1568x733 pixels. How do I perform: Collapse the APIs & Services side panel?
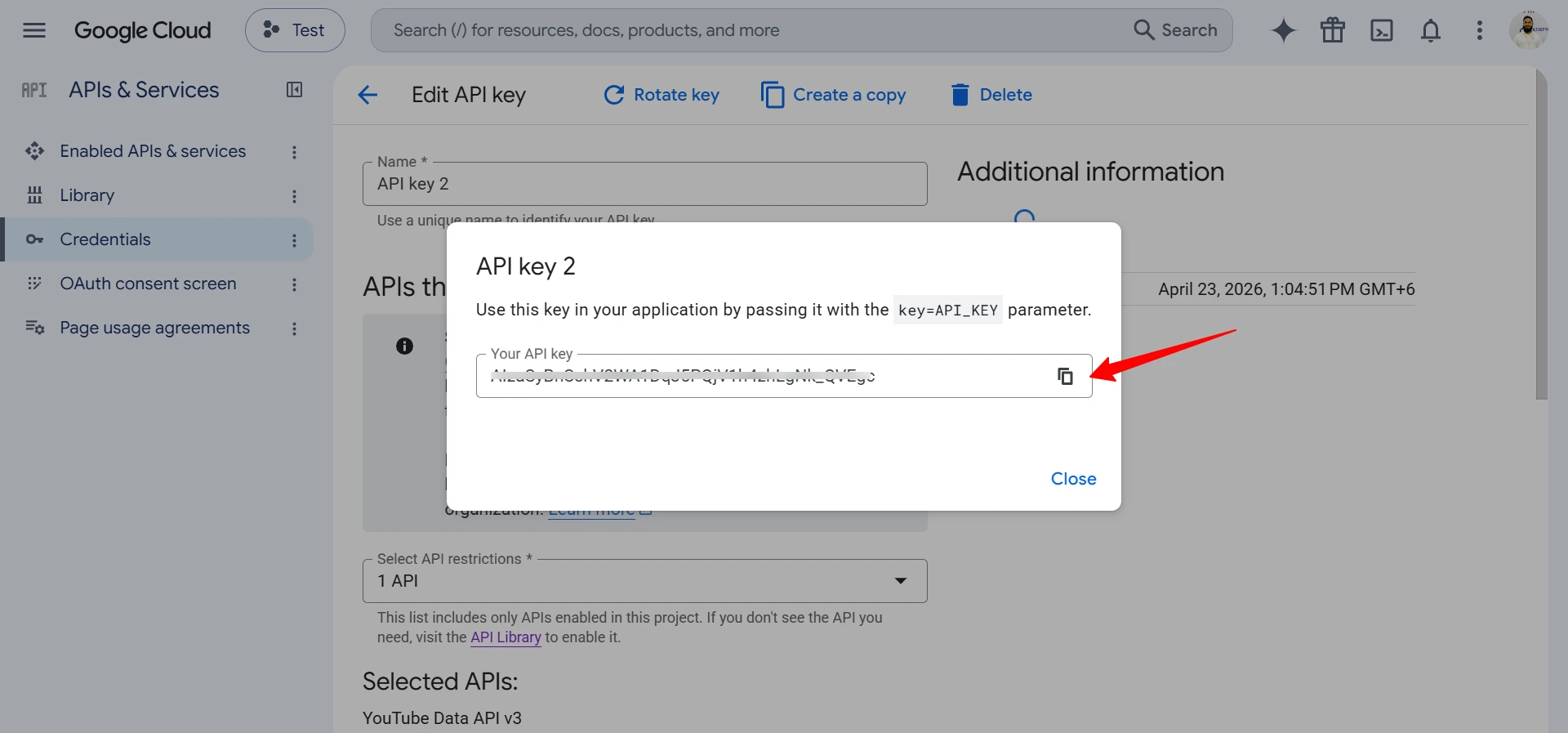click(x=295, y=90)
